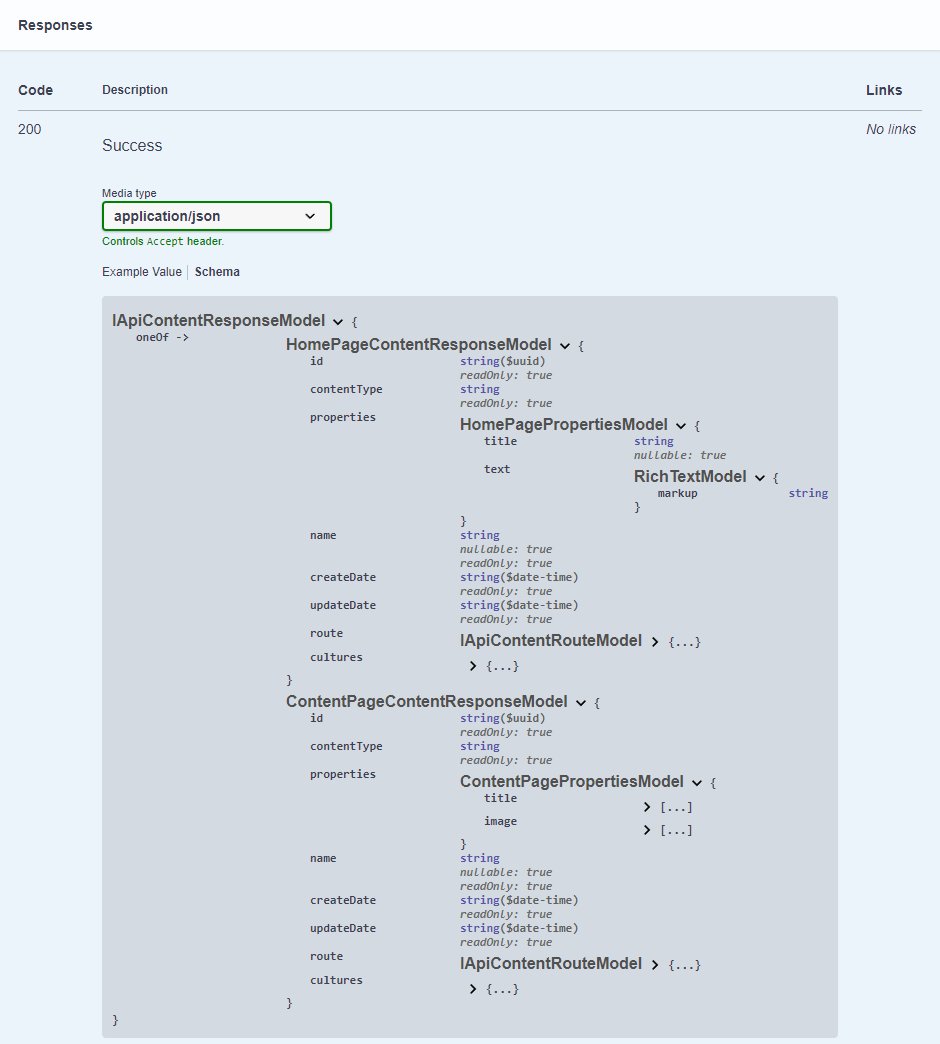Collapse the RichTextModel definition

coord(760,478)
